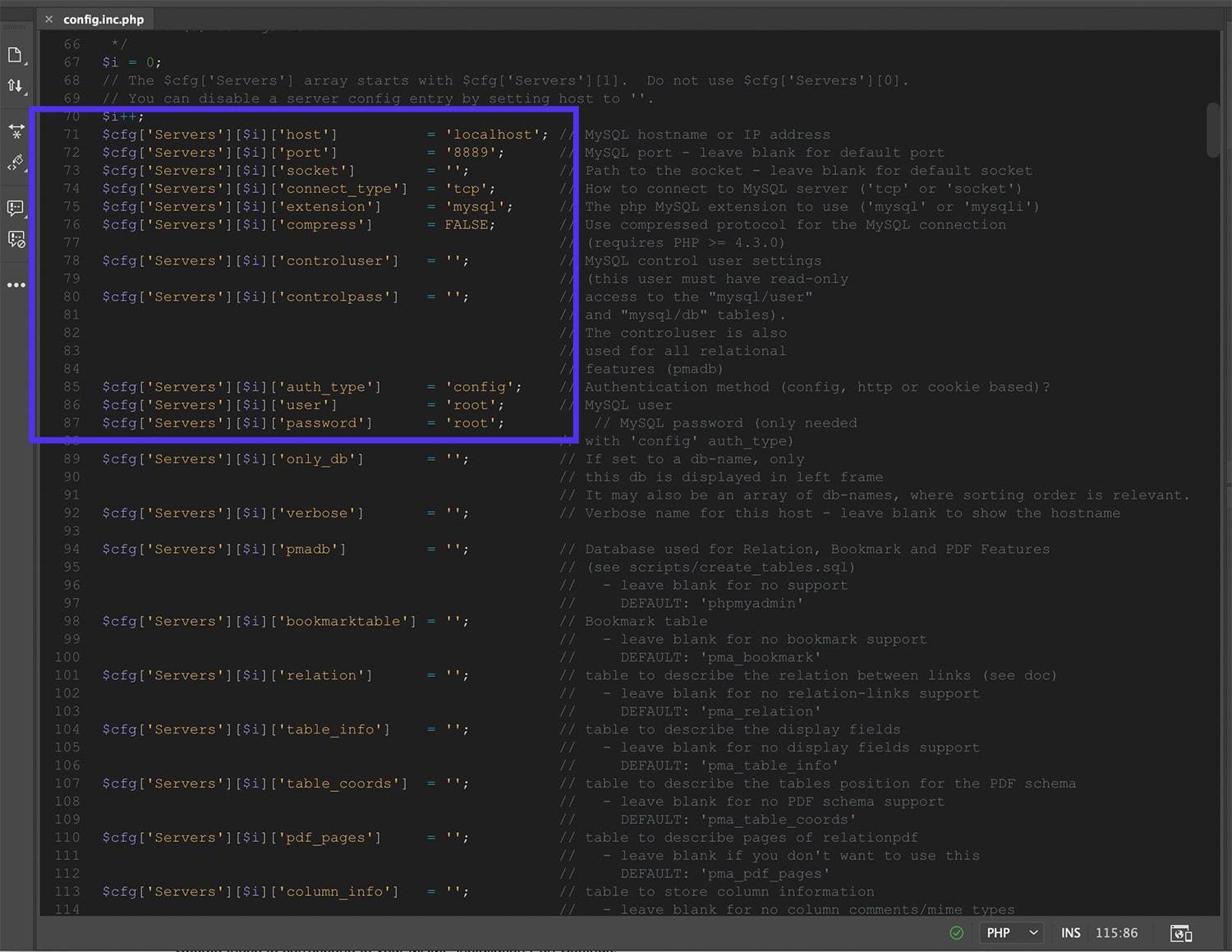Click the green lint status checkmark

coord(956,933)
